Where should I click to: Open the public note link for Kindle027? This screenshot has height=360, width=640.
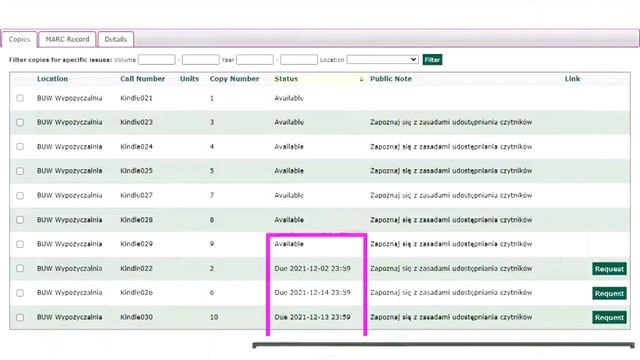click(x=451, y=195)
